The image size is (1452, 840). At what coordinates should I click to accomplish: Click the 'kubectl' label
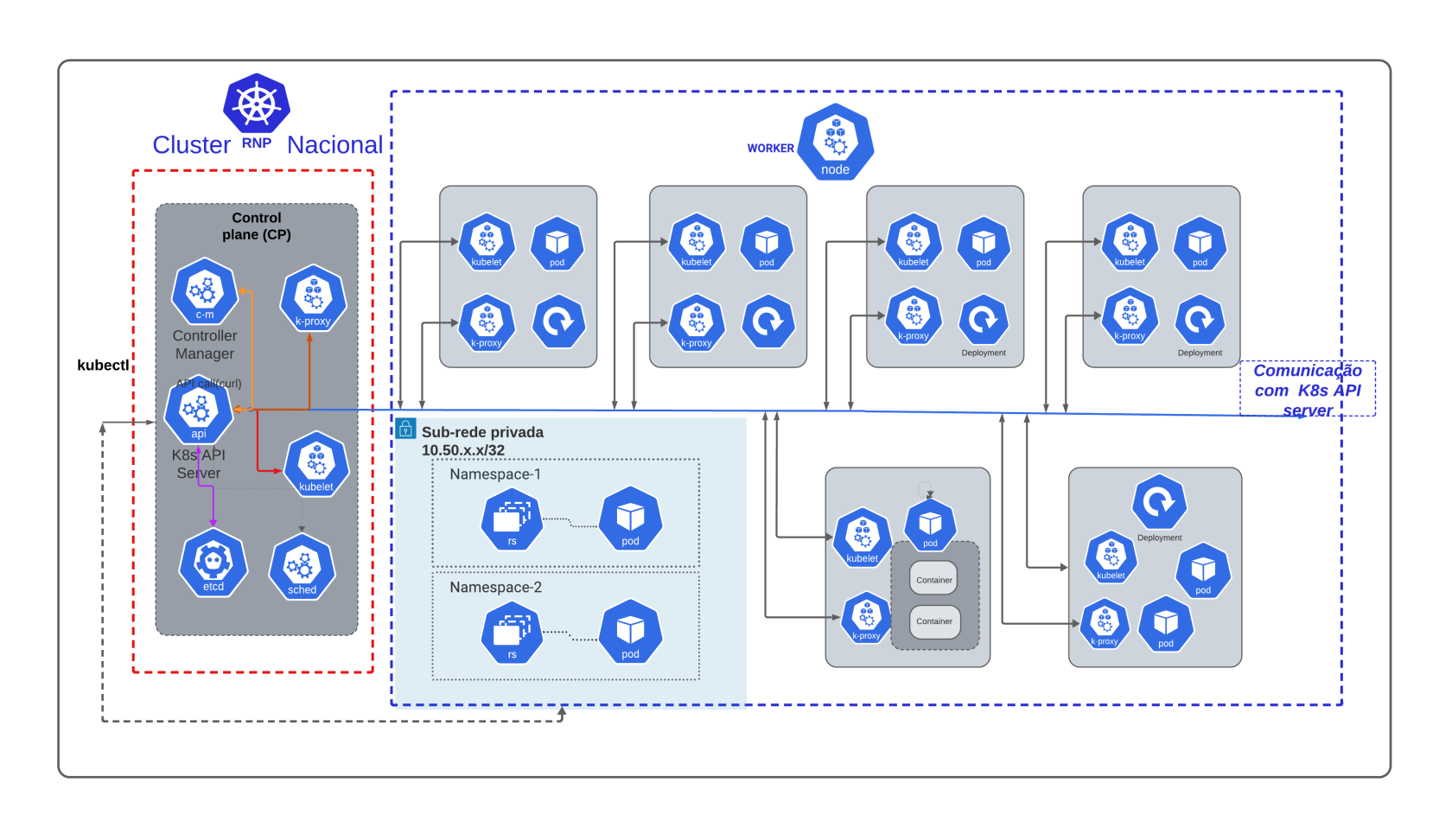pos(103,366)
